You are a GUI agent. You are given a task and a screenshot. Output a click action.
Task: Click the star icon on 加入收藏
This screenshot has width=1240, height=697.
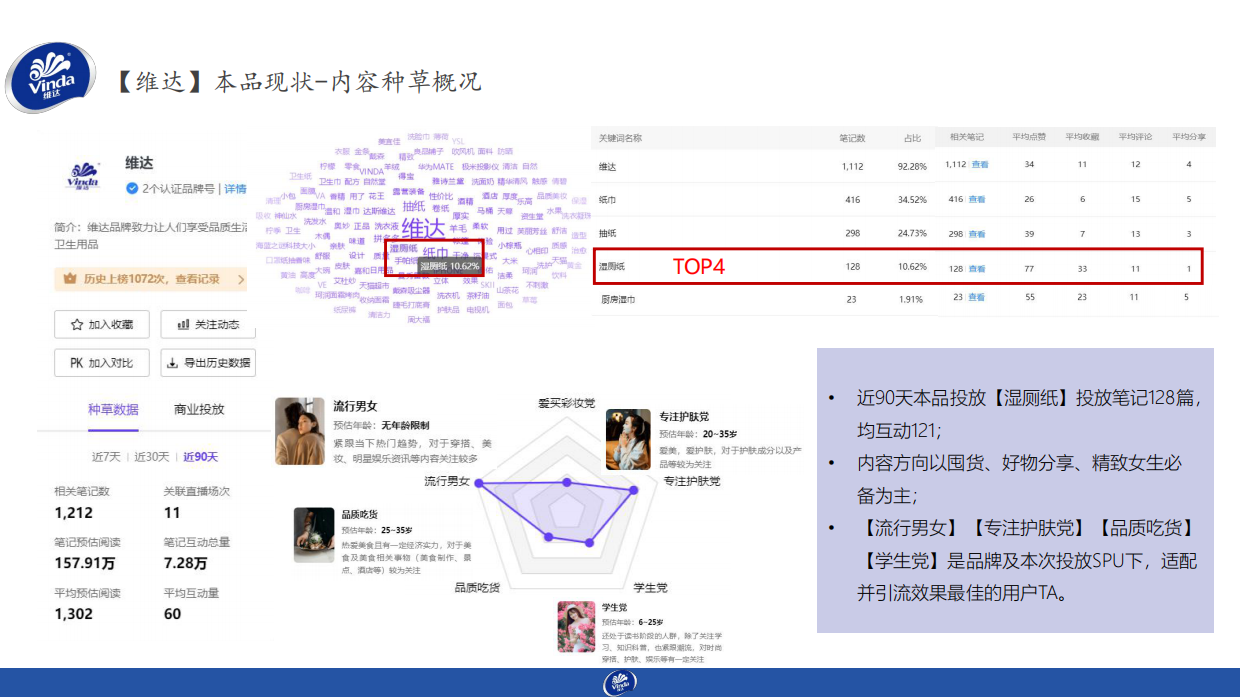click(77, 325)
